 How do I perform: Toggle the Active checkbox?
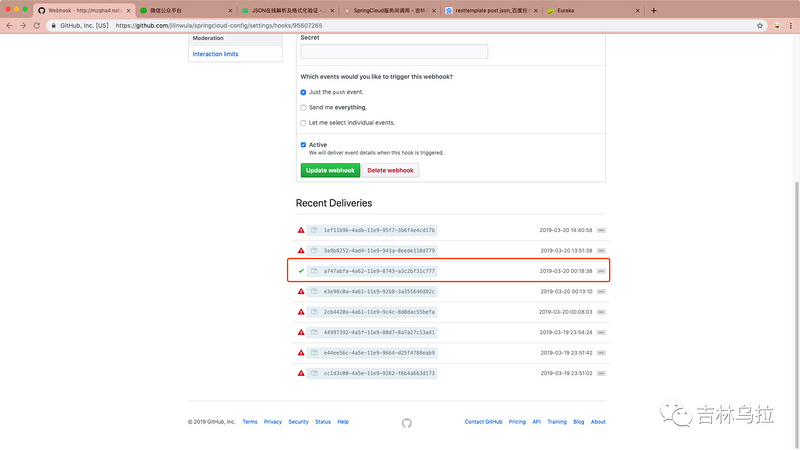(x=303, y=145)
